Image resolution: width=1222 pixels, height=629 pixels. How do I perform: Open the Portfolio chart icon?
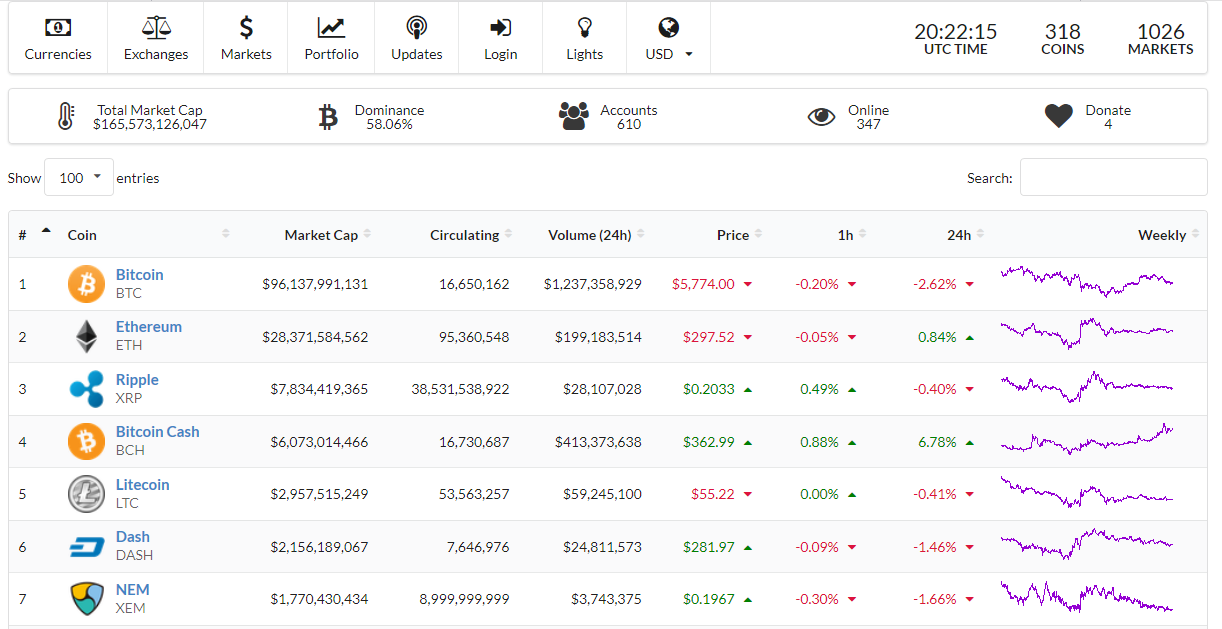tap(331, 27)
